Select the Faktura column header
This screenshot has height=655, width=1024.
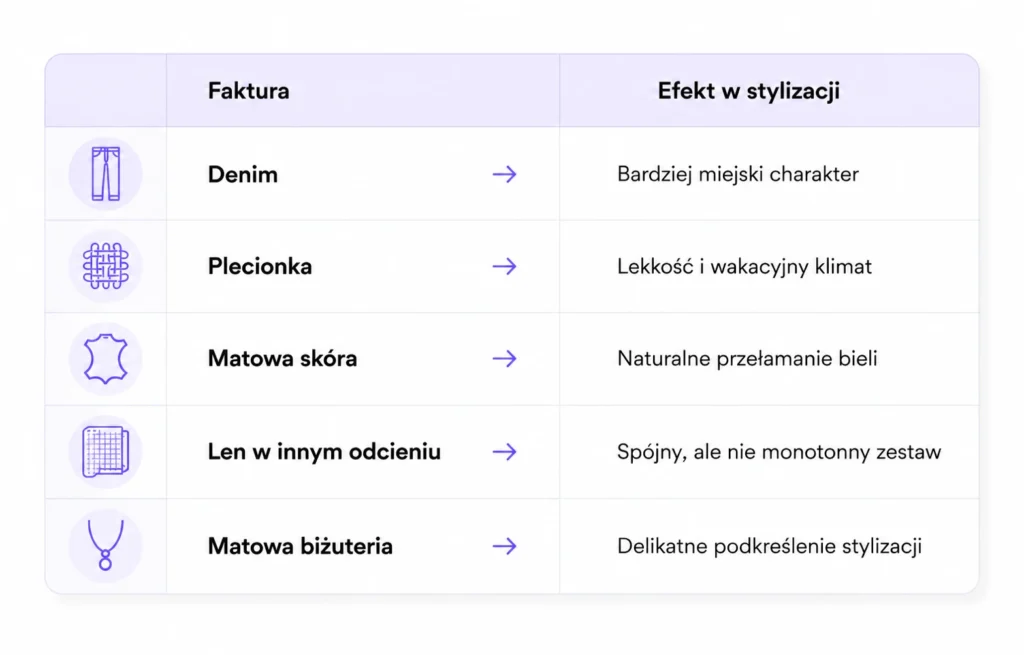point(248,91)
